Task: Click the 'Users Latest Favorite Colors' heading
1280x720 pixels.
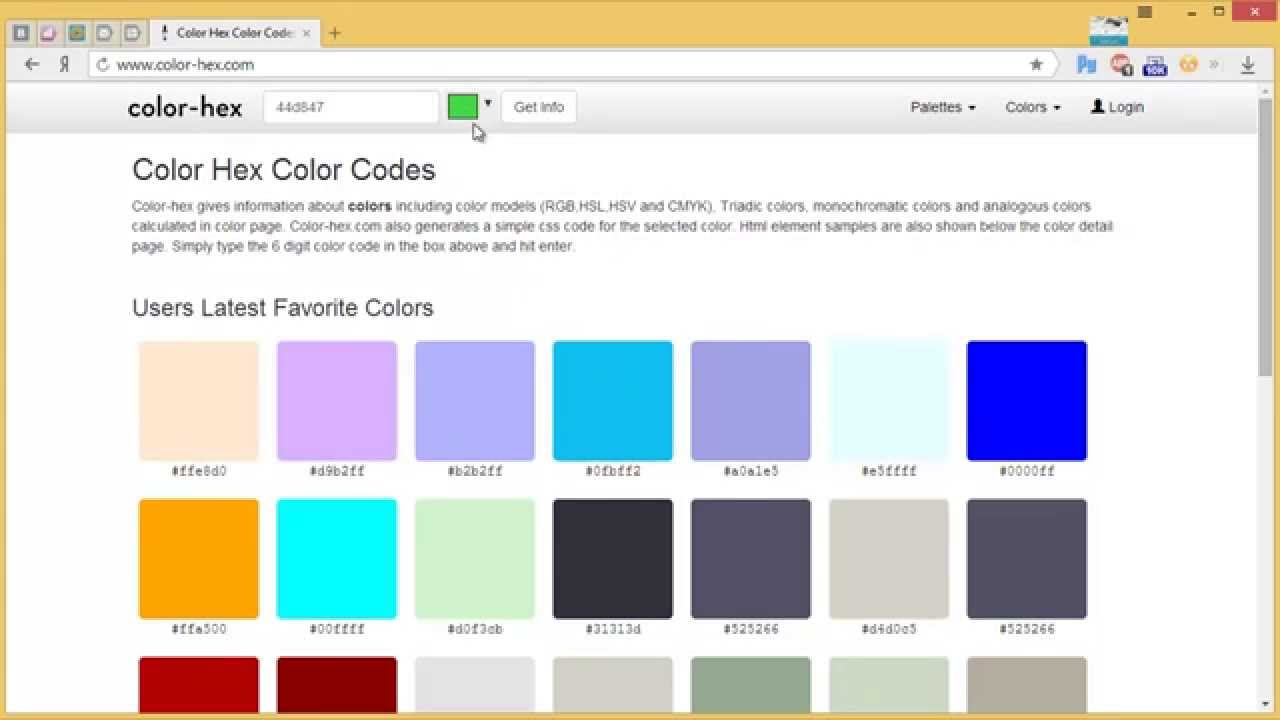Action: (283, 308)
